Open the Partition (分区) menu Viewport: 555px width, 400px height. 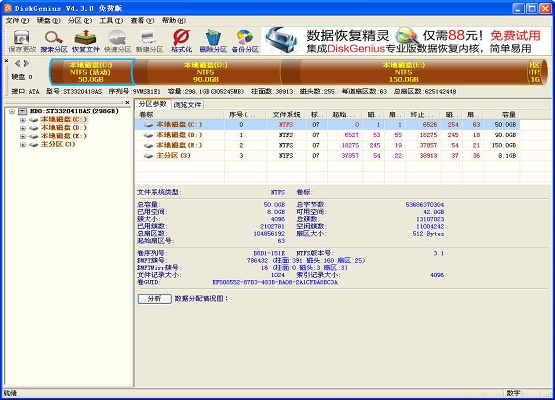click(x=80, y=21)
